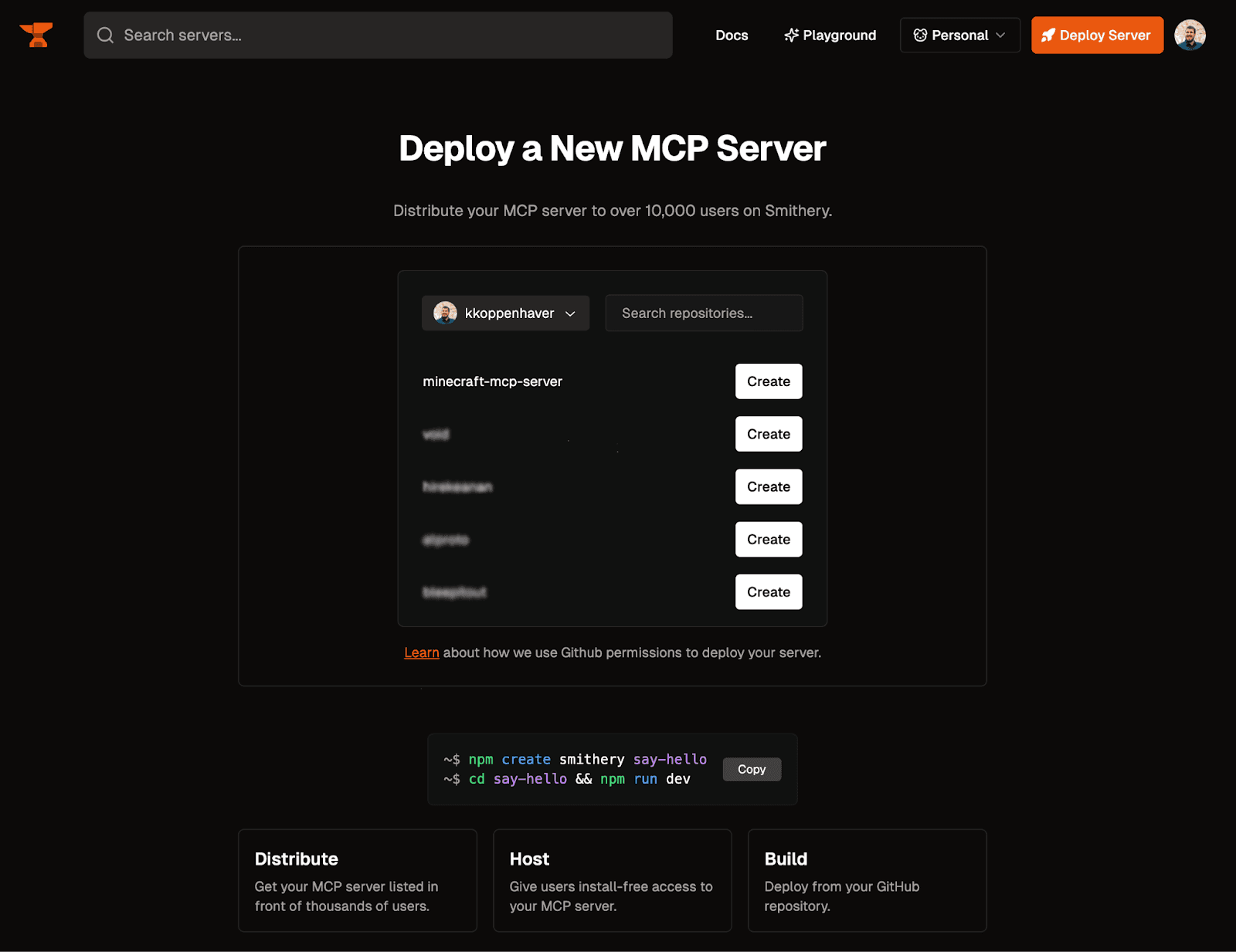Open your profile avatar in the top right

click(x=1190, y=35)
